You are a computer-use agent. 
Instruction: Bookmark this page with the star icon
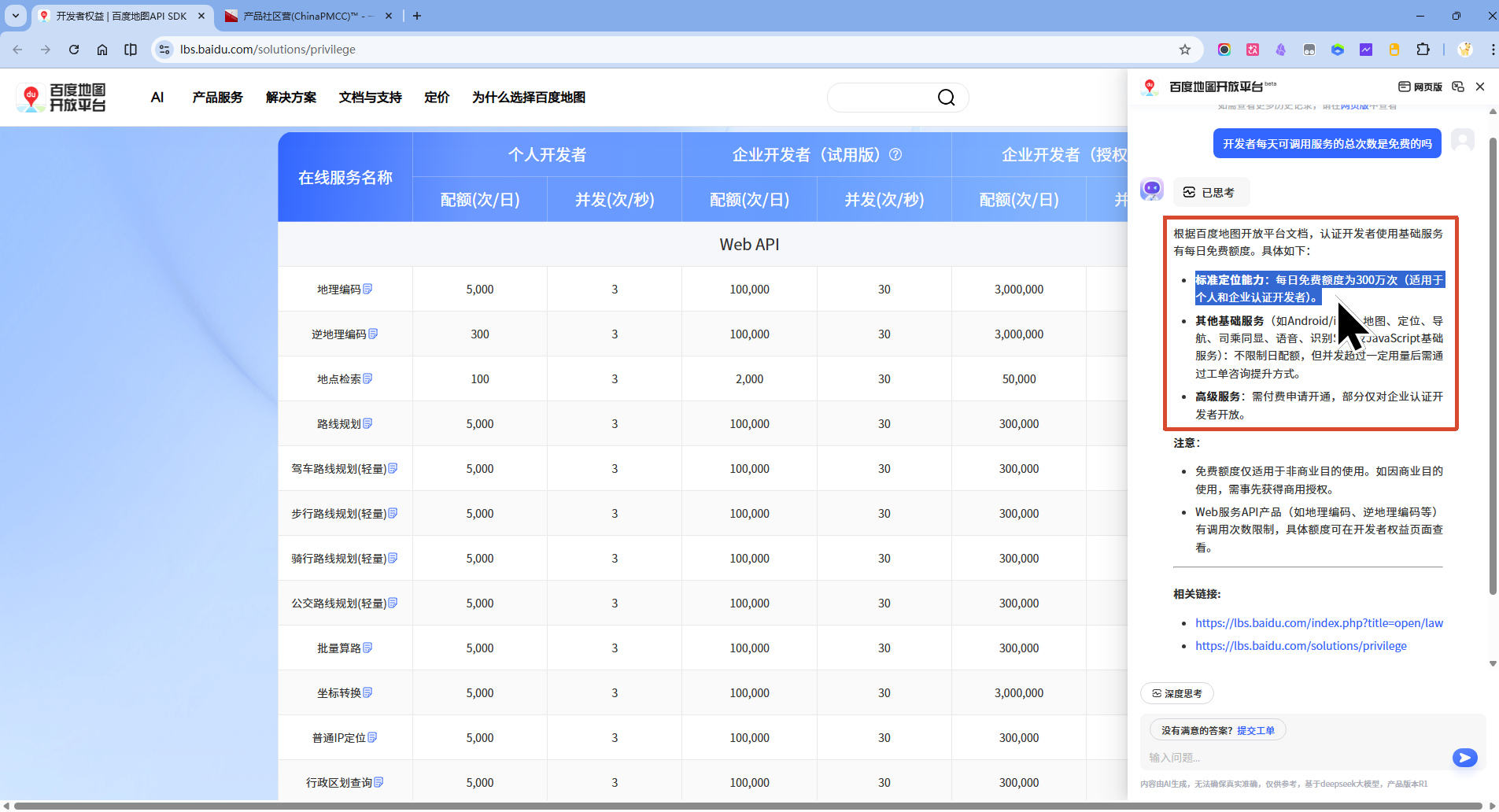click(x=1185, y=50)
